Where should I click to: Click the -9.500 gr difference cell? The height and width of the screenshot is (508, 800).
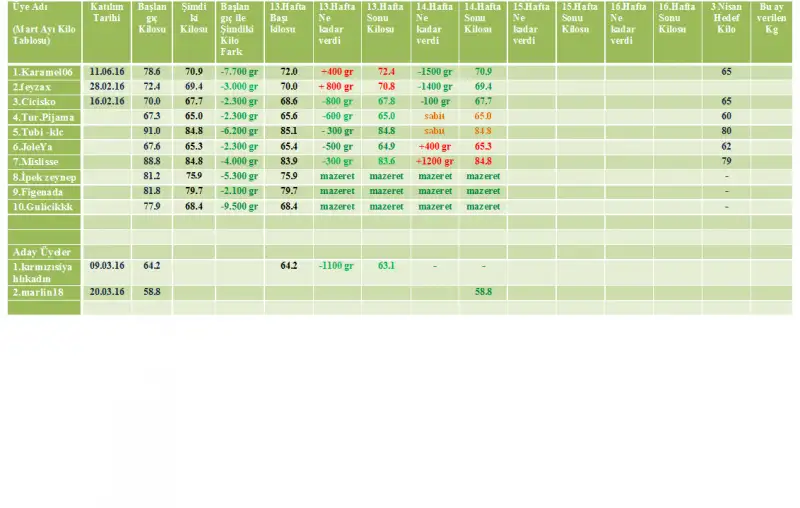pos(240,206)
